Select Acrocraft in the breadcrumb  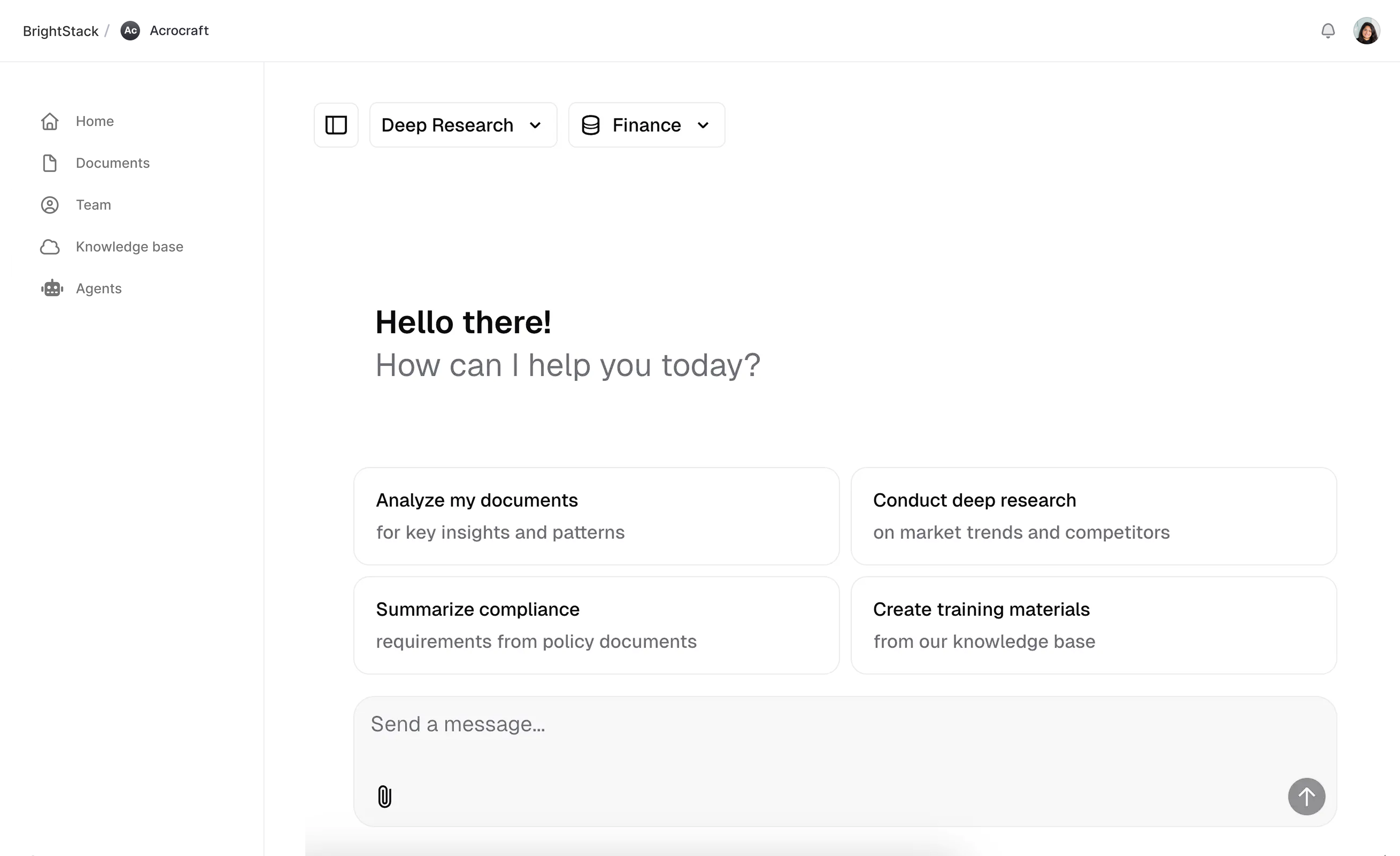[x=179, y=30]
